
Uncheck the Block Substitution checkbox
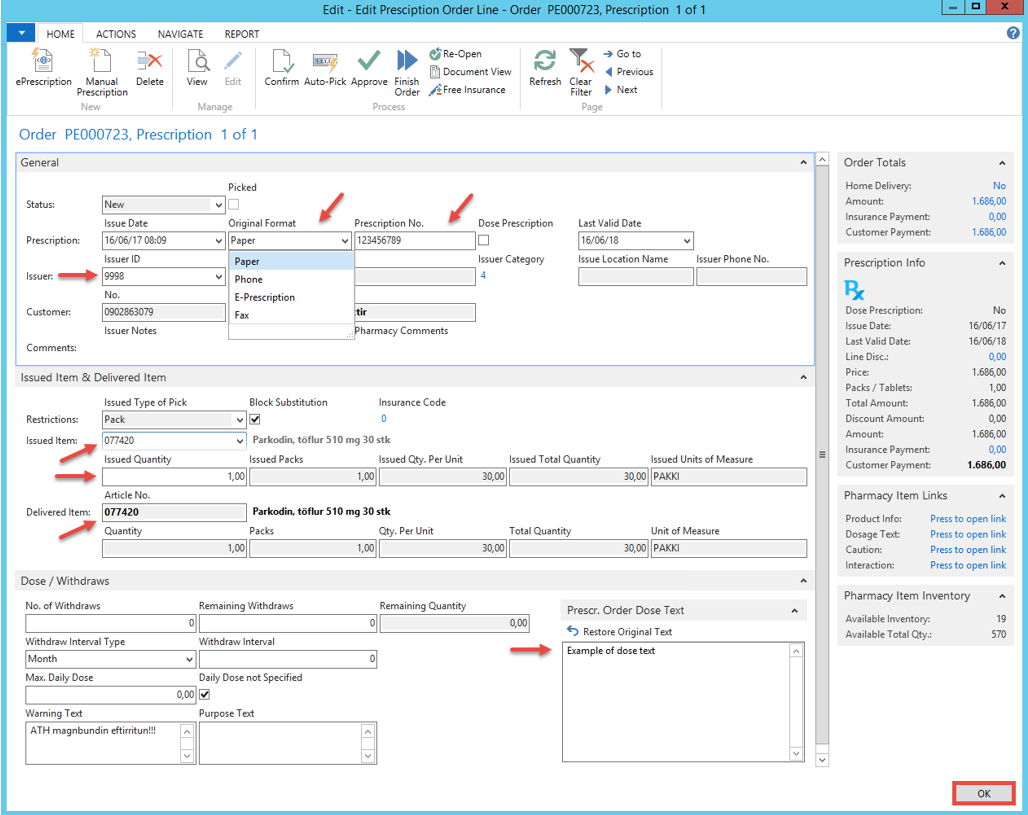click(x=255, y=420)
